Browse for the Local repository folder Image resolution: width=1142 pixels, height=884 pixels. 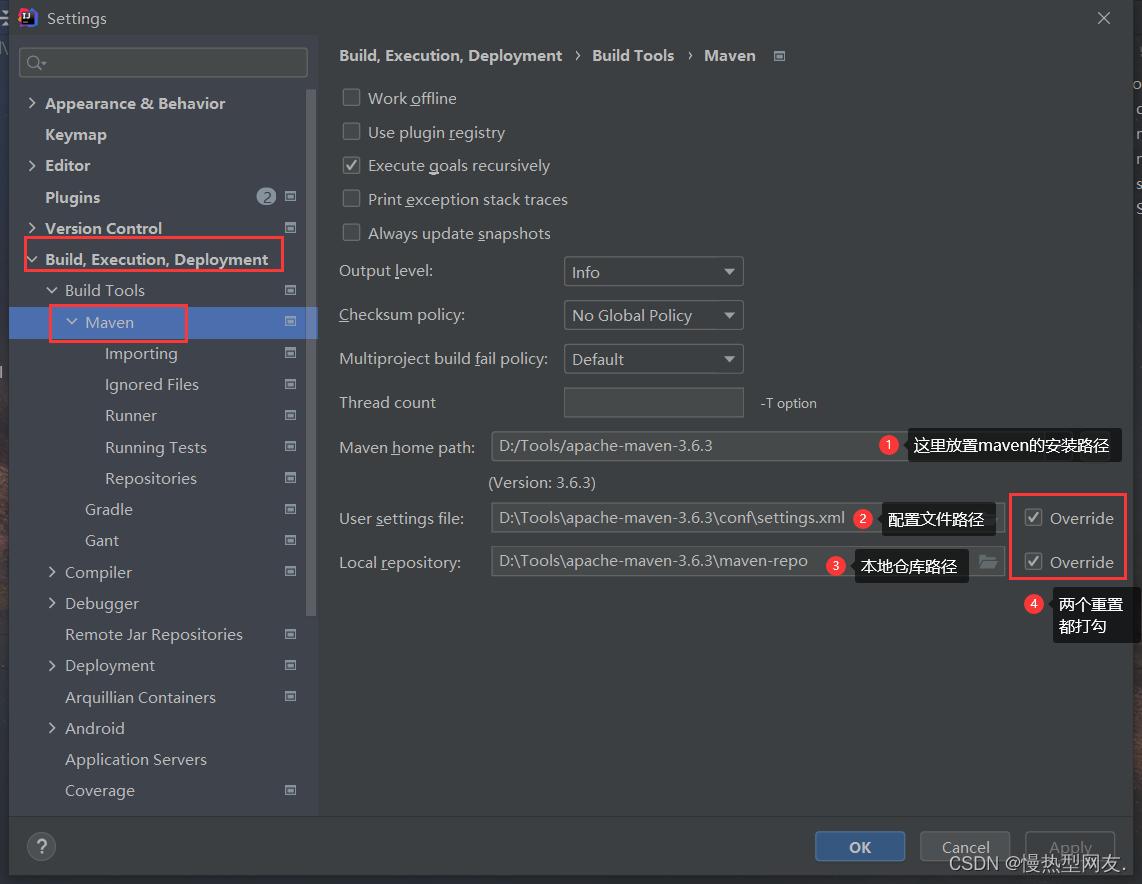click(x=988, y=561)
